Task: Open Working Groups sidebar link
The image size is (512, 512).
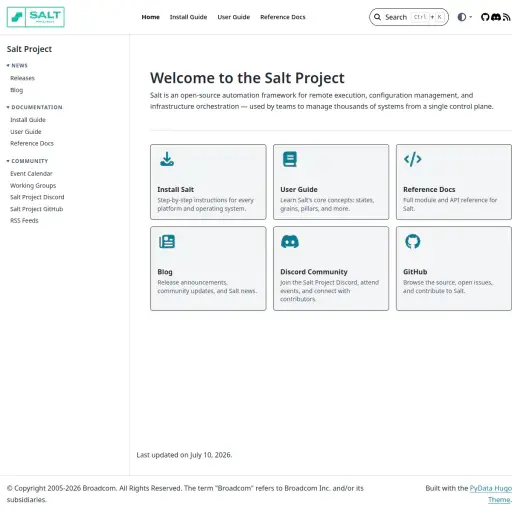Action: click(x=33, y=185)
